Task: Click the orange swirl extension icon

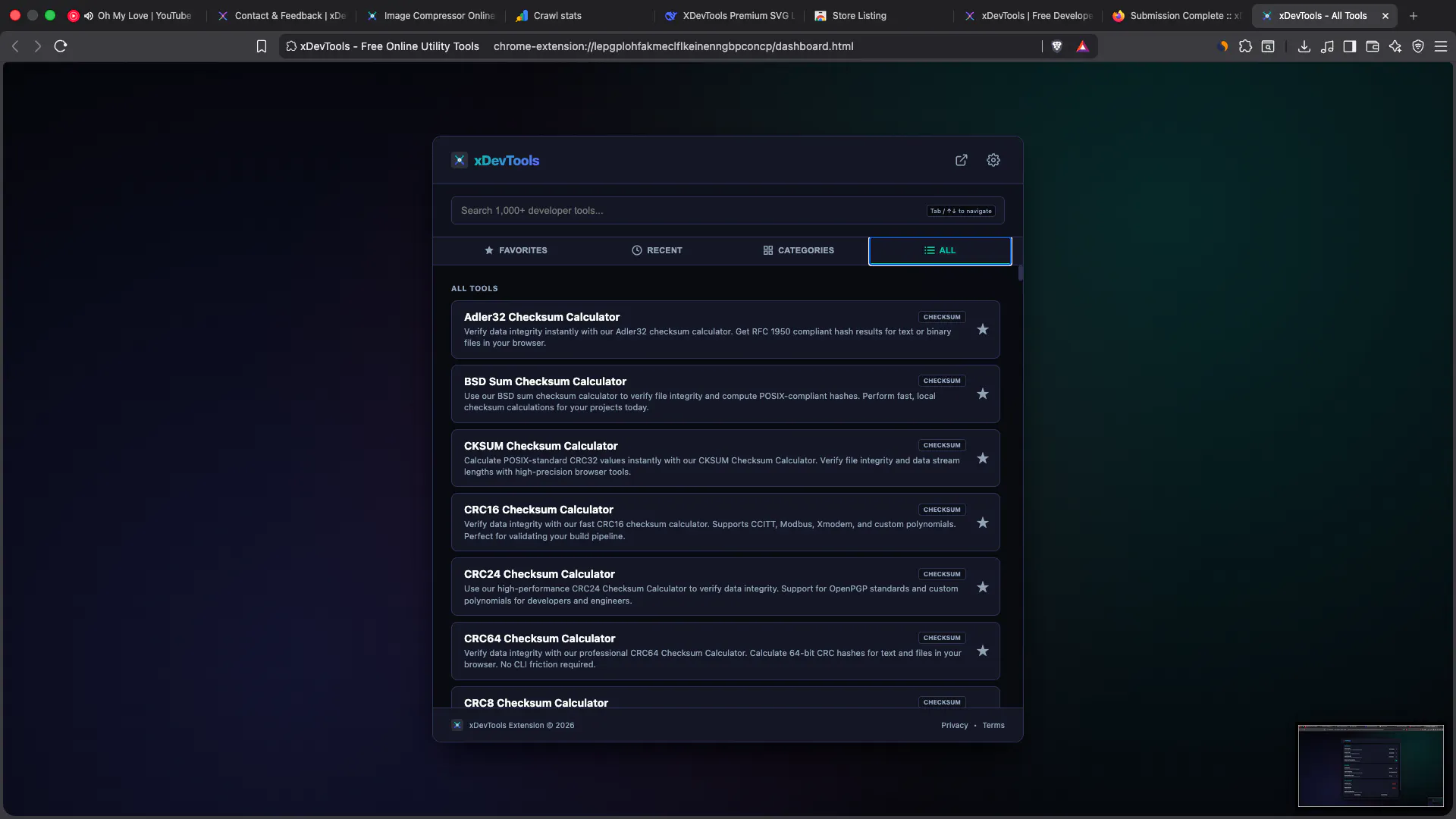Action: (1222, 46)
